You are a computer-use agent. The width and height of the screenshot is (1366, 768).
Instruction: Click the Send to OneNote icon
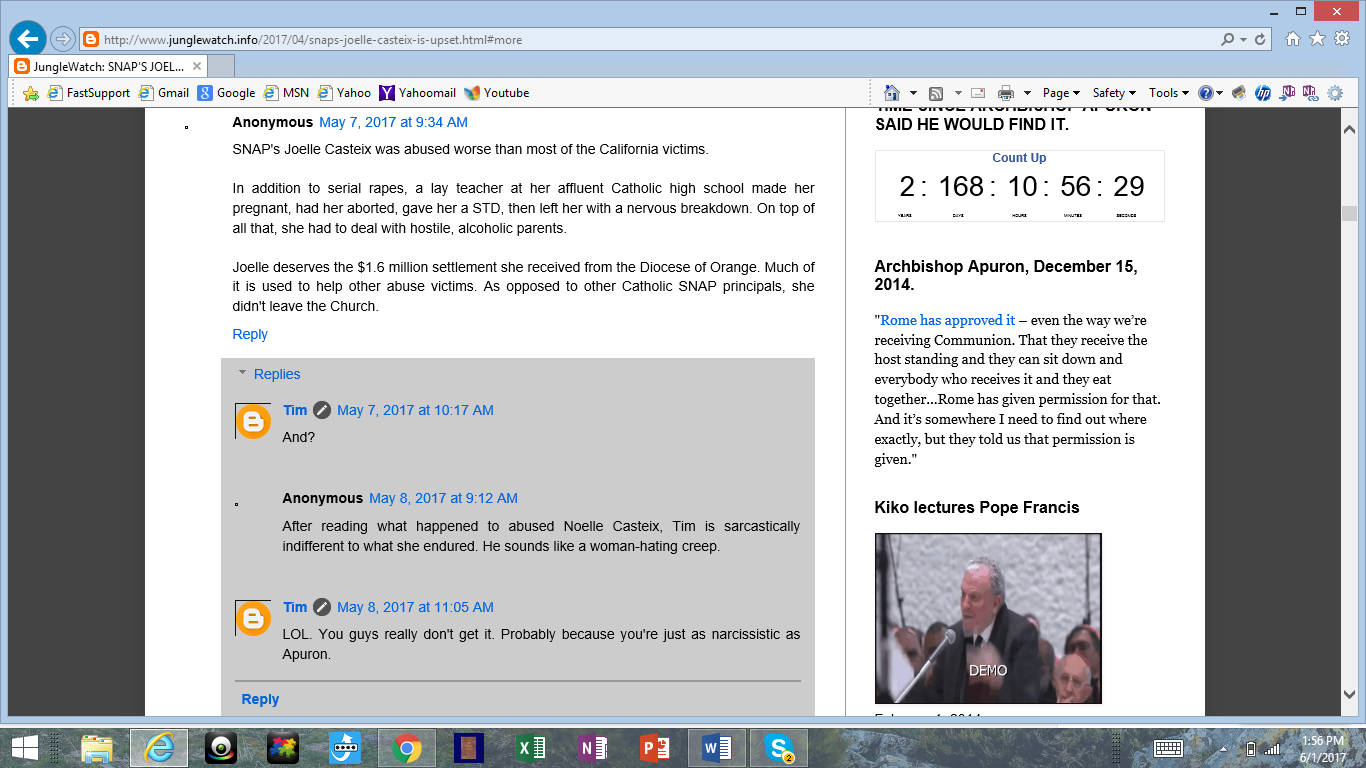coord(1288,92)
